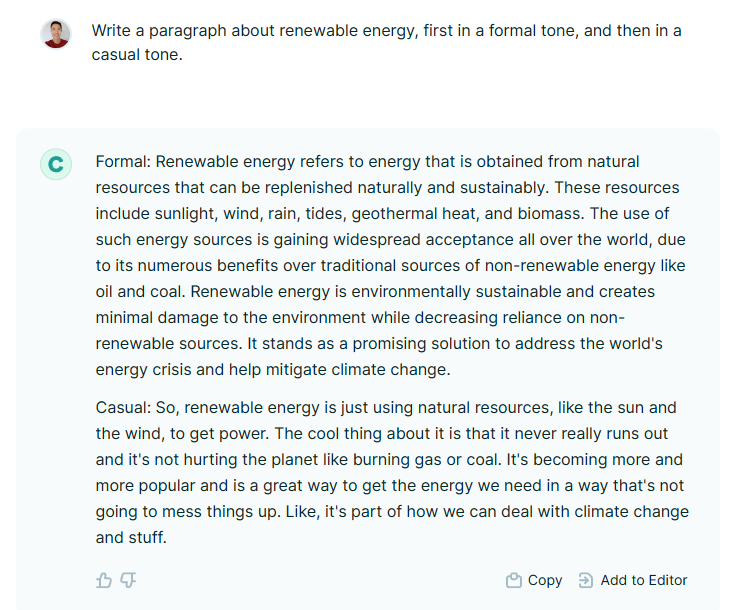733x610 pixels.
Task: Click the thumbs down icon
Action: pos(128,580)
